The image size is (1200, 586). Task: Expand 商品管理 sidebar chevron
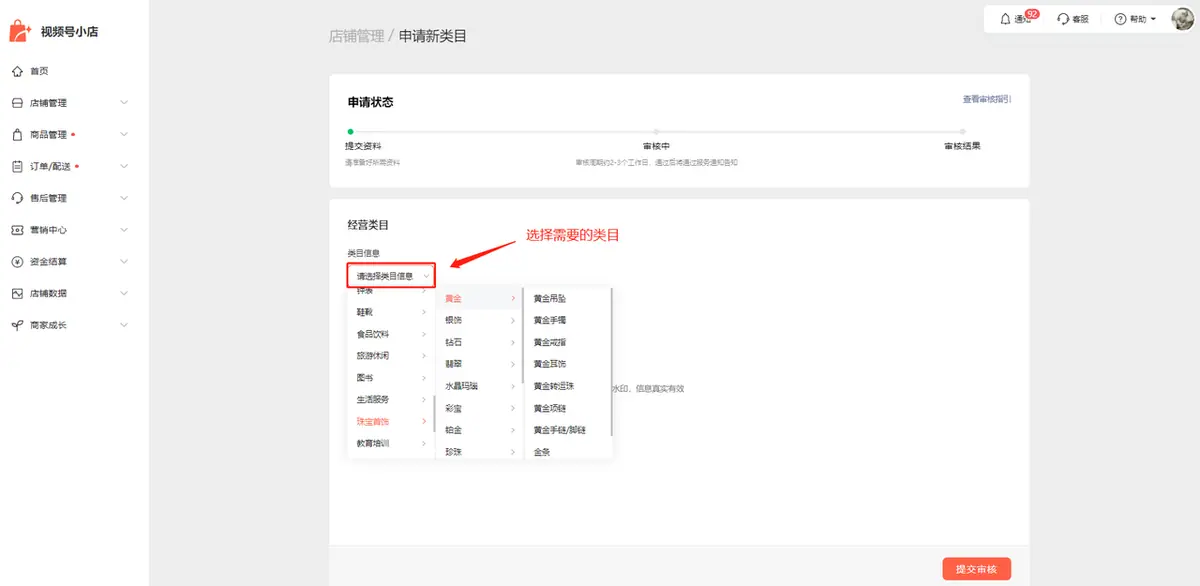124,135
